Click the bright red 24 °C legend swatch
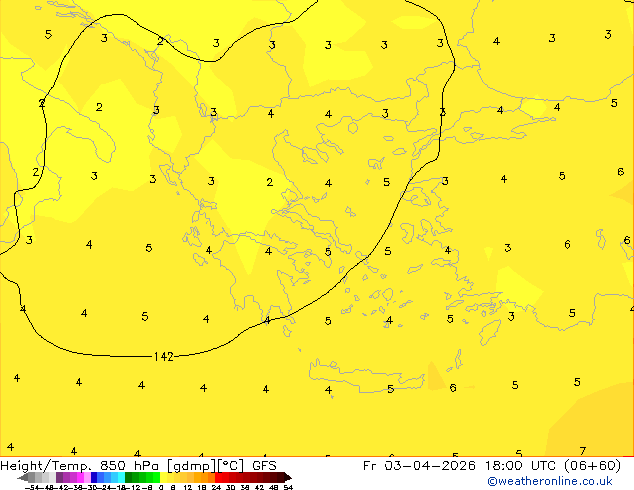This screenshot has height=490, width=634. coord(218,477)
